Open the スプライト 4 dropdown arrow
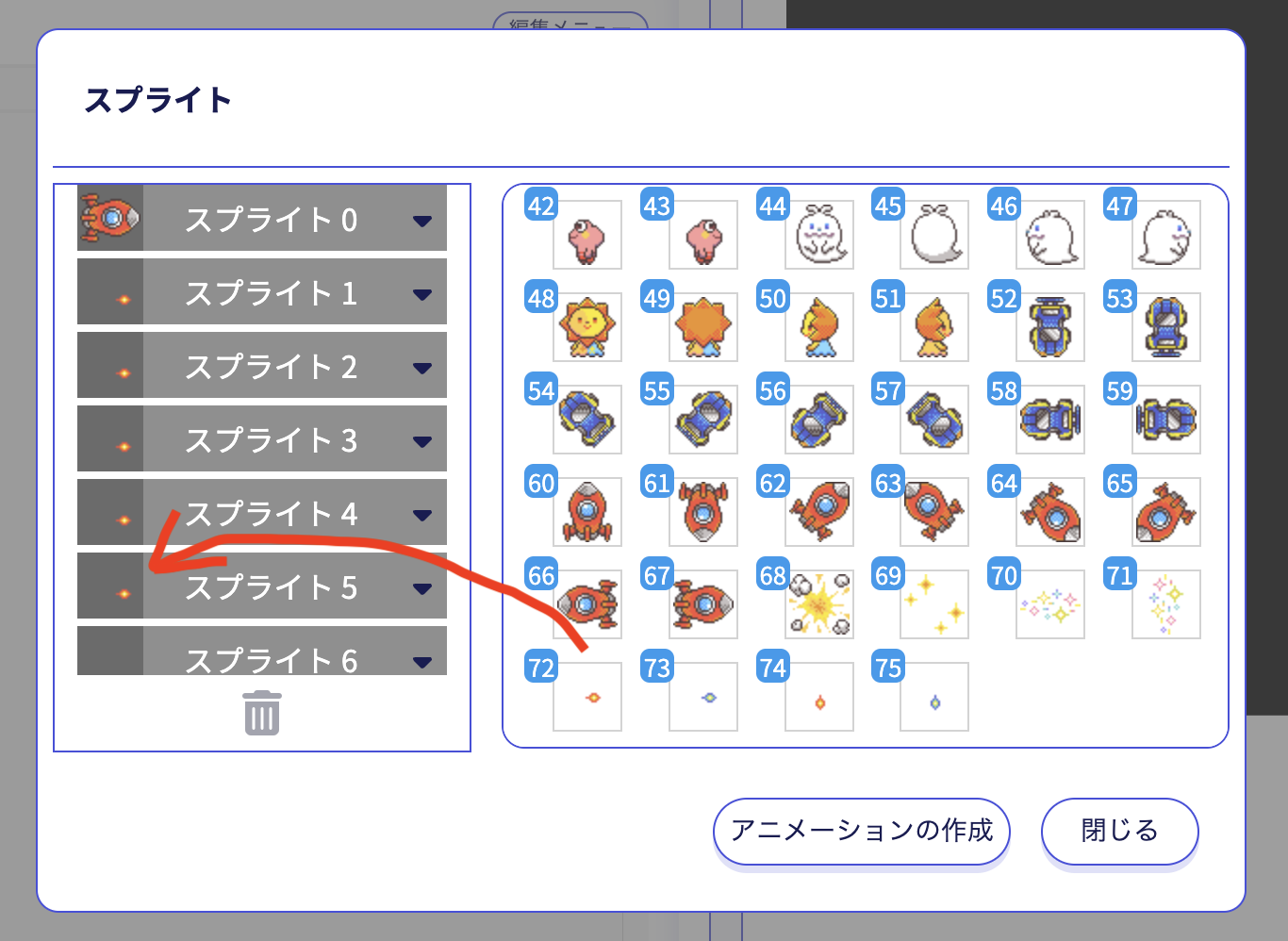Viewport: 1288px width, 941px height. (422, 515)
